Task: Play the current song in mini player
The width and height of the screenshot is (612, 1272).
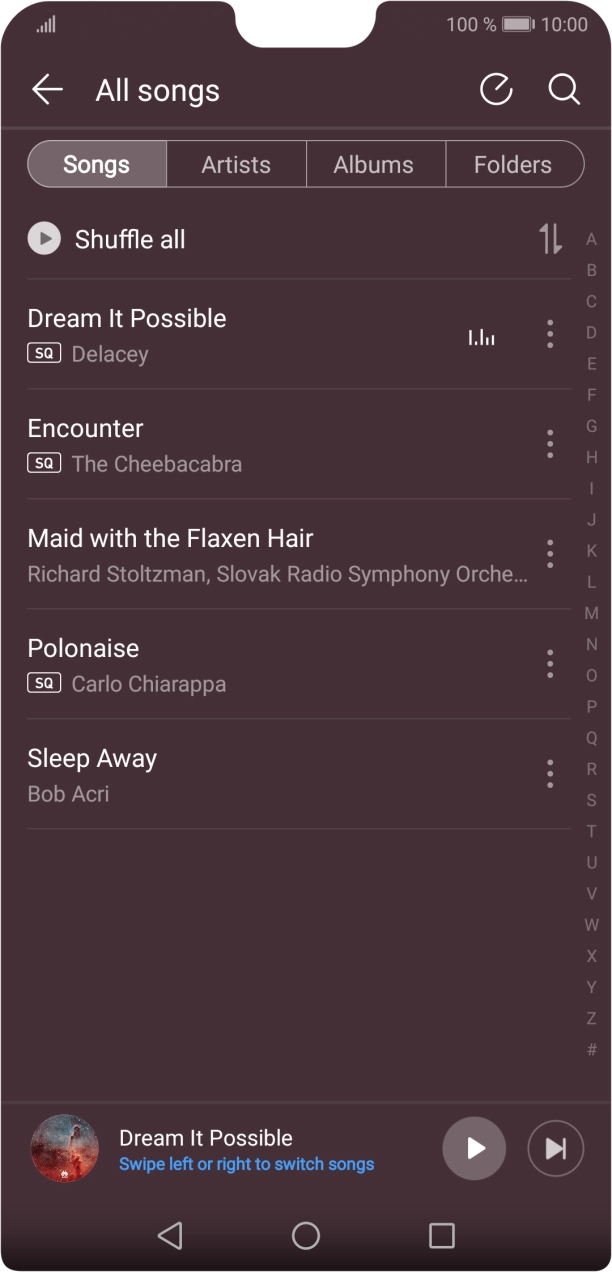Action: [x=474, y=1148]
